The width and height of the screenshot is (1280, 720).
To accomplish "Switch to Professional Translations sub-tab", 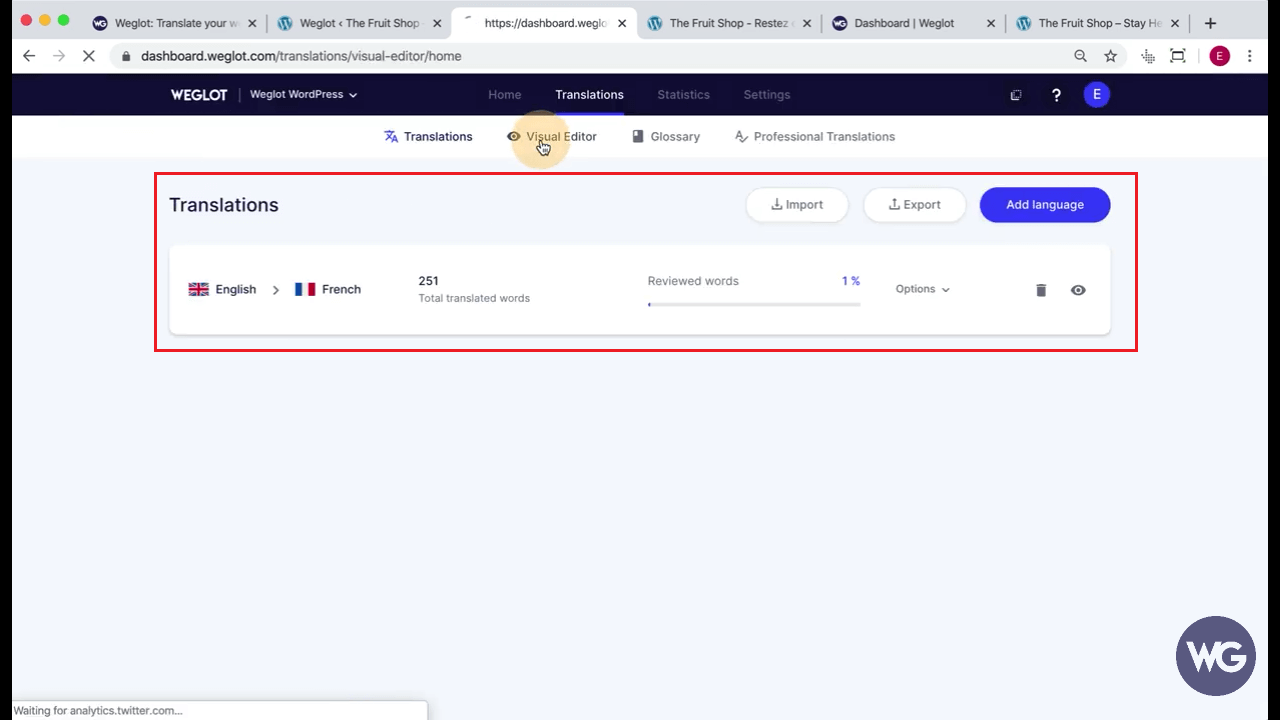I will click(815, 137).
